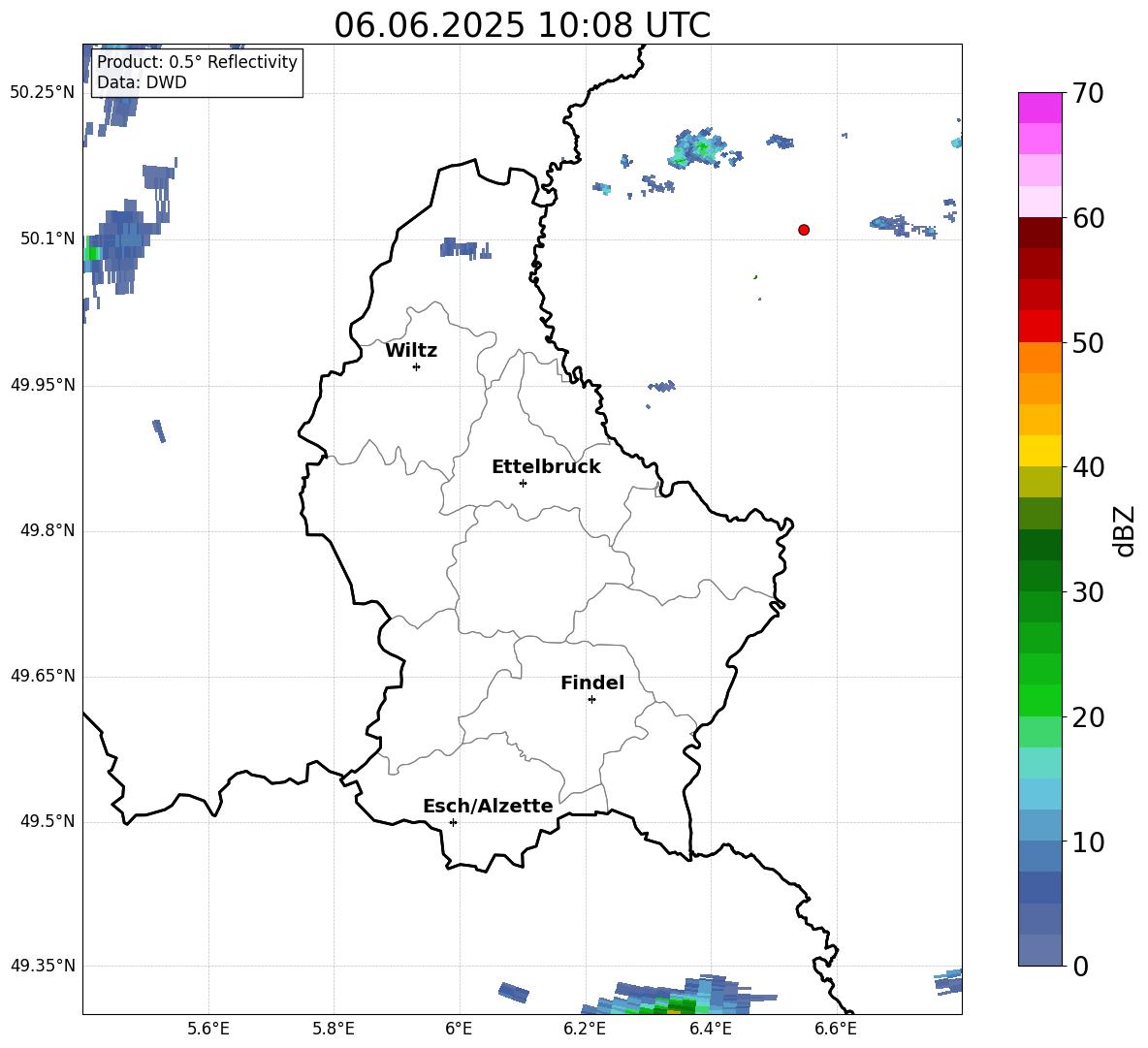Click the 50.1°N latitude label
1148x1048 pixels.
48,238
